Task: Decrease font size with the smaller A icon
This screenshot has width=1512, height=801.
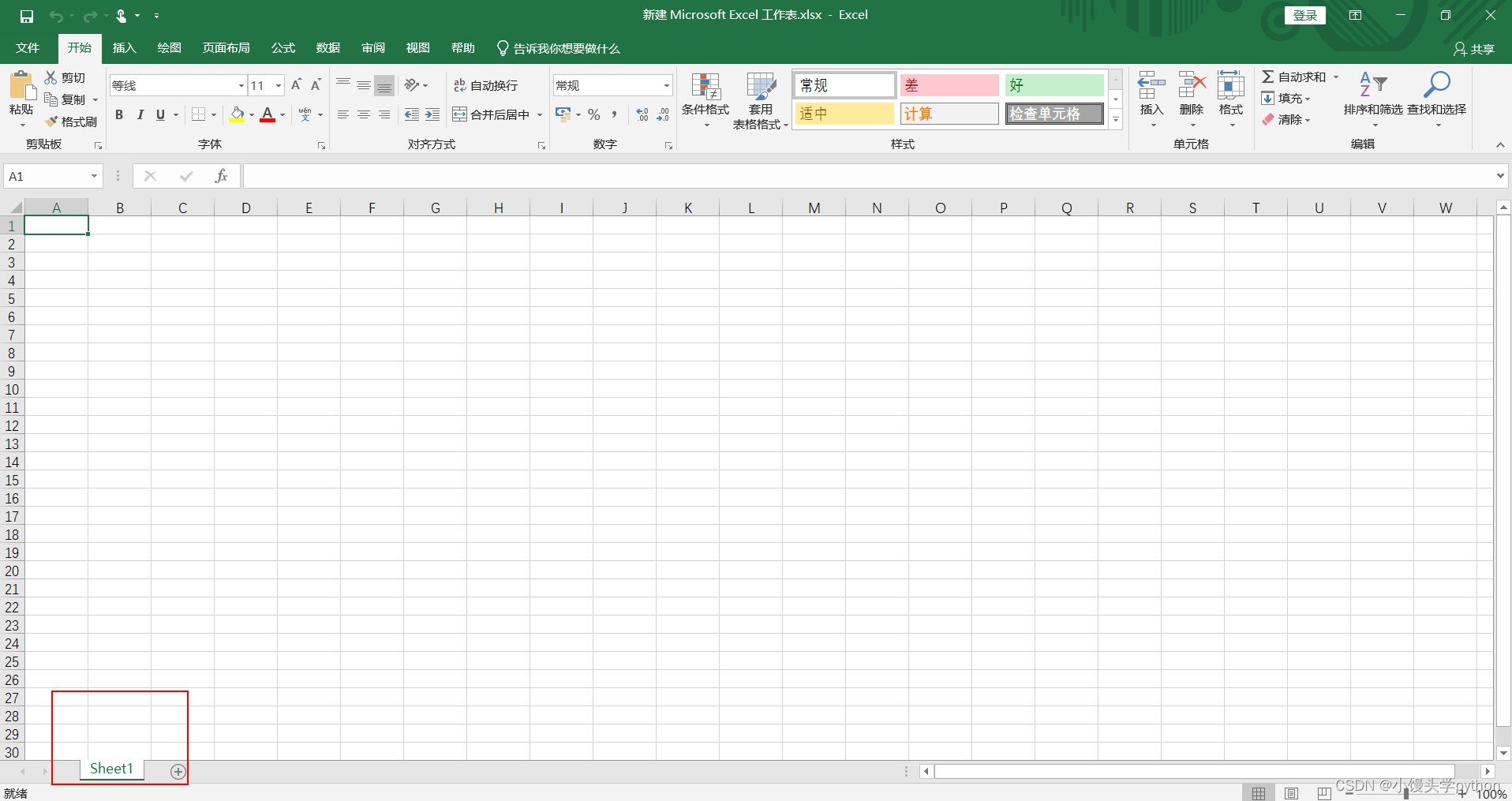Action: (316, 84)
